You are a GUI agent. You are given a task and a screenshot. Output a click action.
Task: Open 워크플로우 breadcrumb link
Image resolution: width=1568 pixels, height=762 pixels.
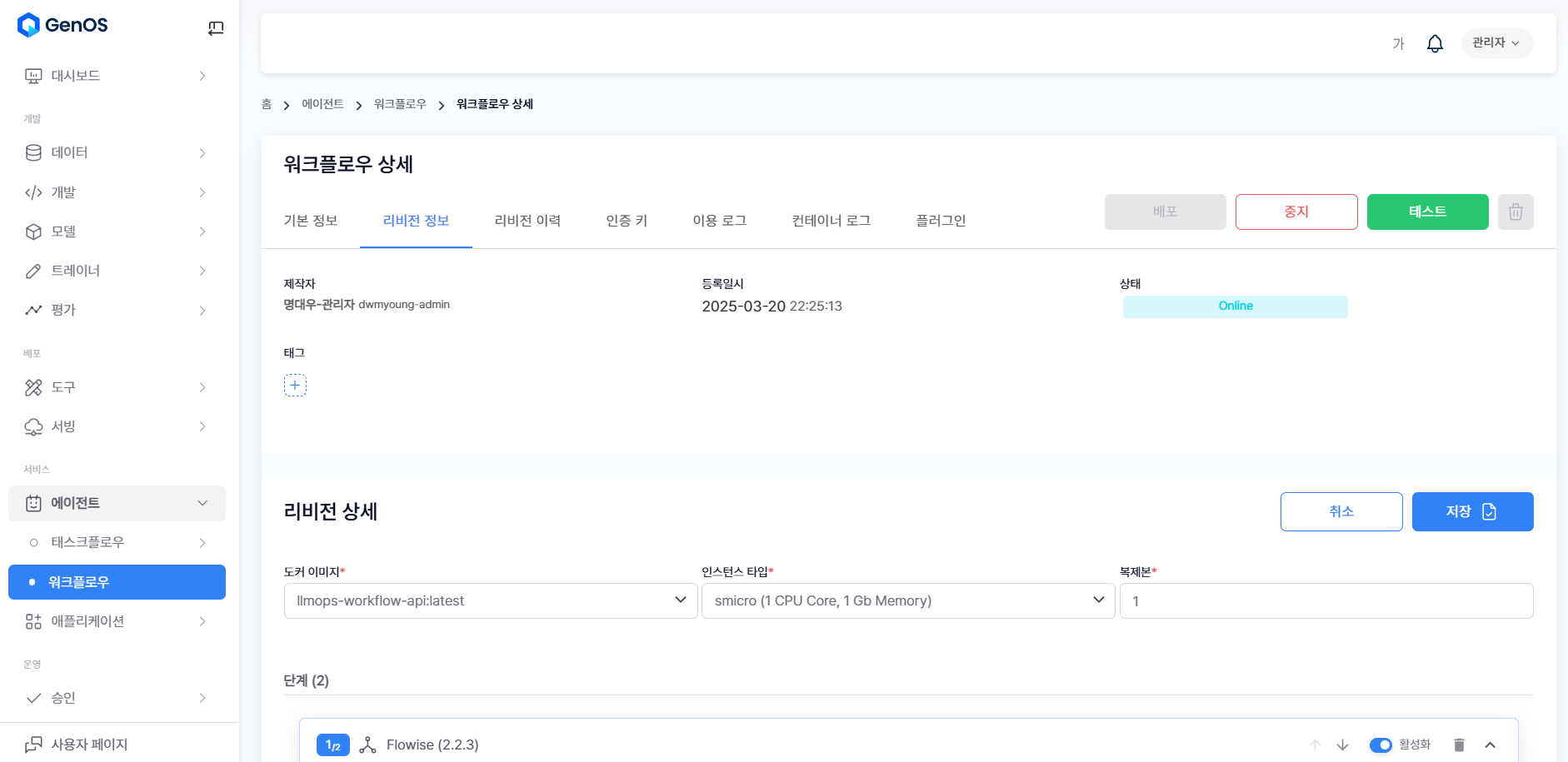click(400, 104)
